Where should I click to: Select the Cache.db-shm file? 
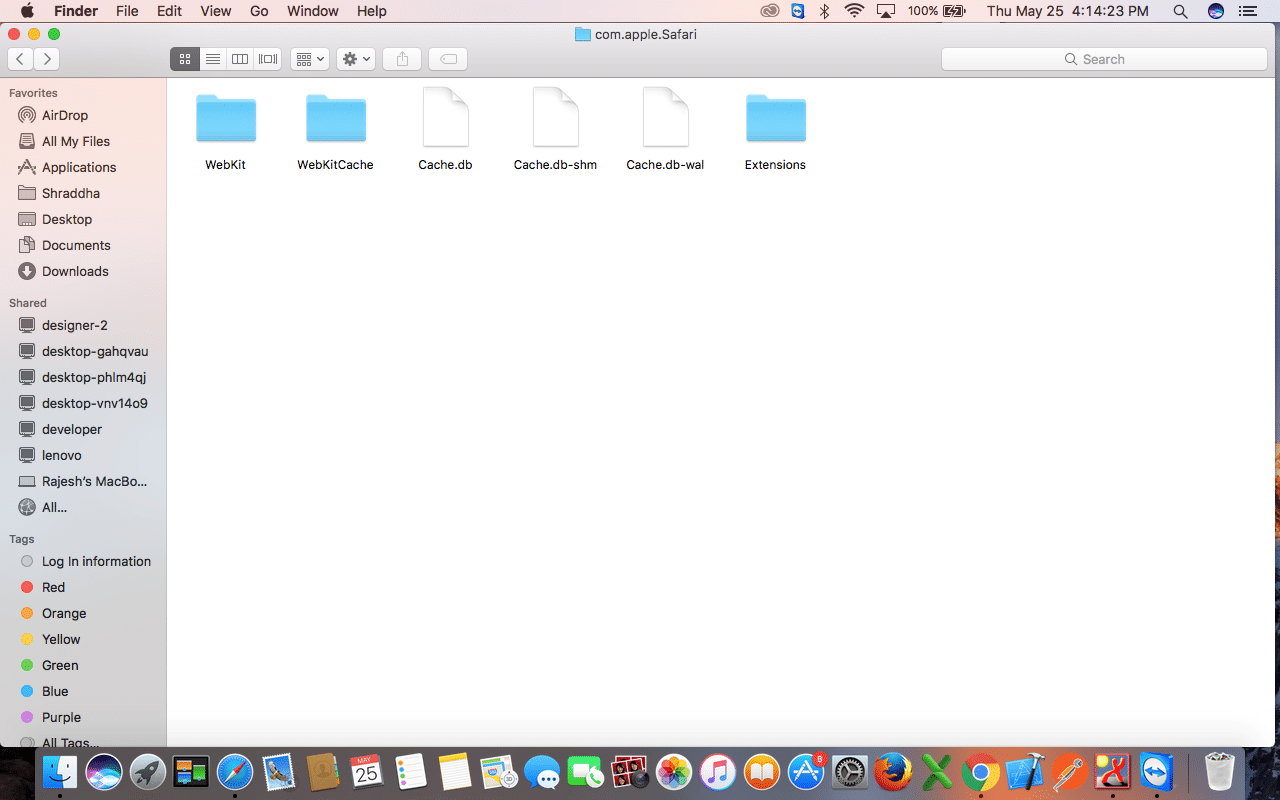(x=556, y=130)
